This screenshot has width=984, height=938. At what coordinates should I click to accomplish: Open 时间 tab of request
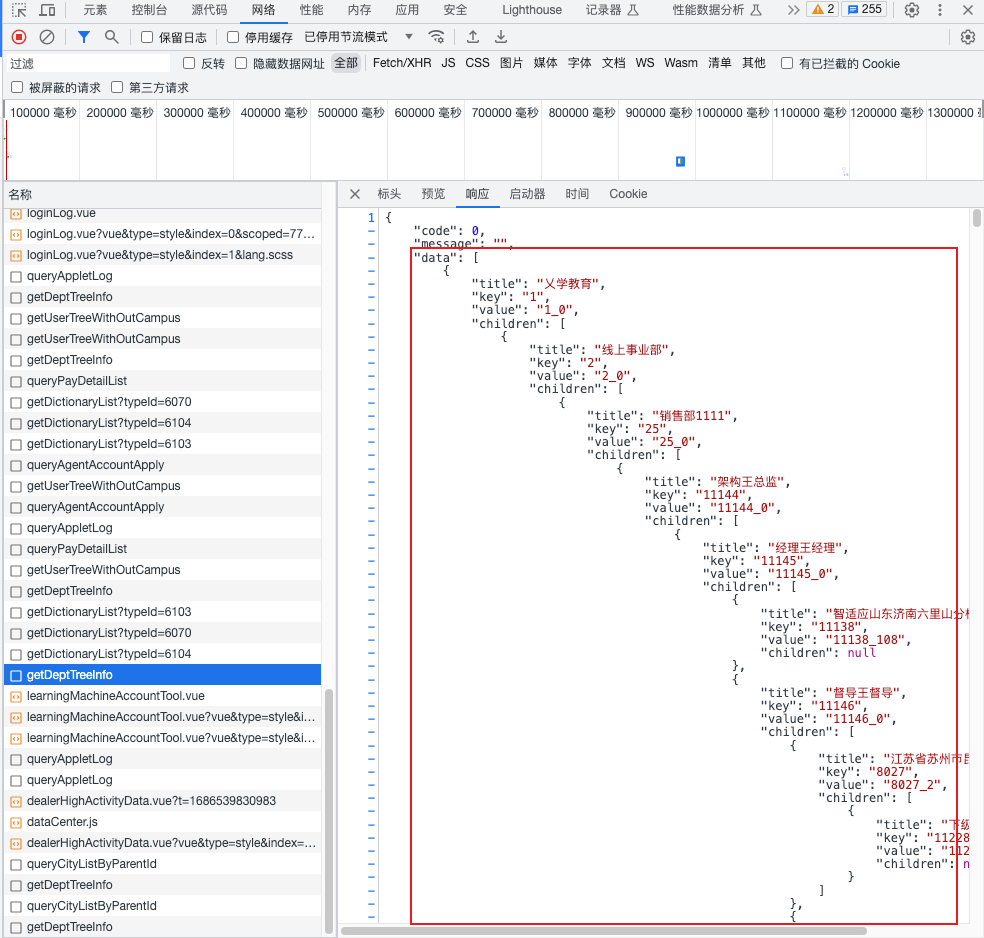577,194
